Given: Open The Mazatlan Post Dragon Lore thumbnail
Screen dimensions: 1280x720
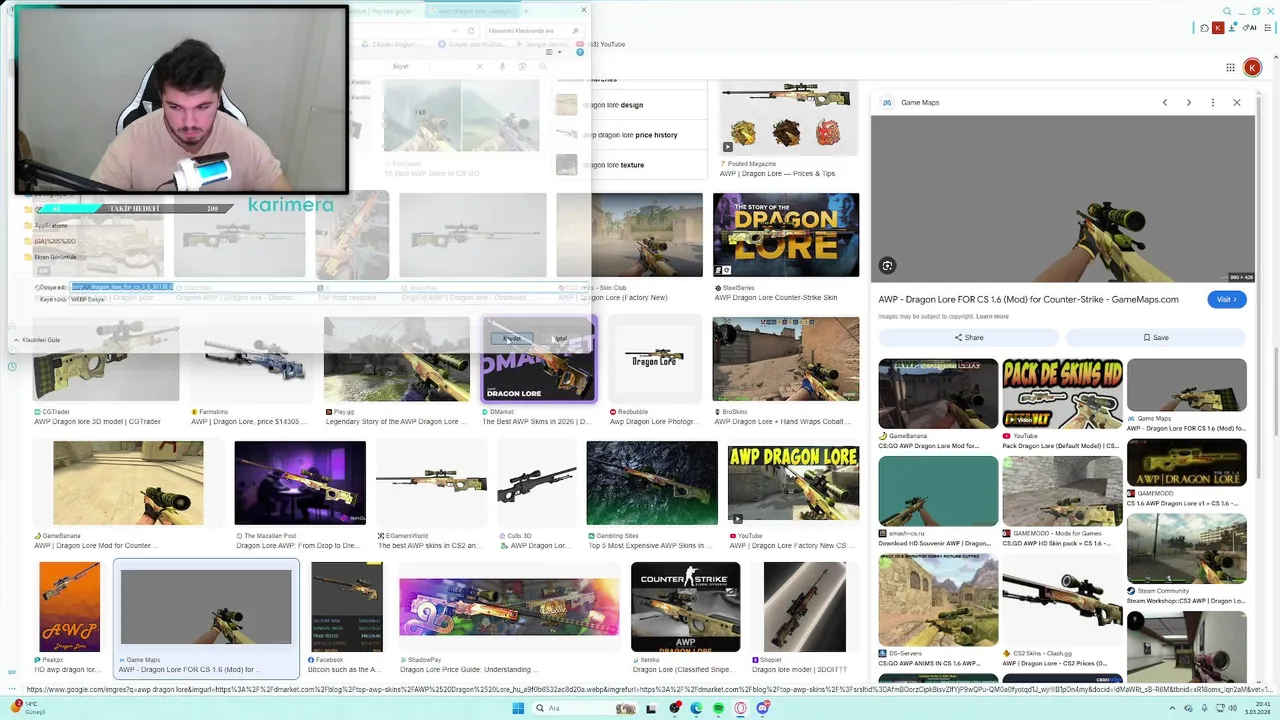Looking at the screenshot, I should pyautogui.click(x=300, y=483).
